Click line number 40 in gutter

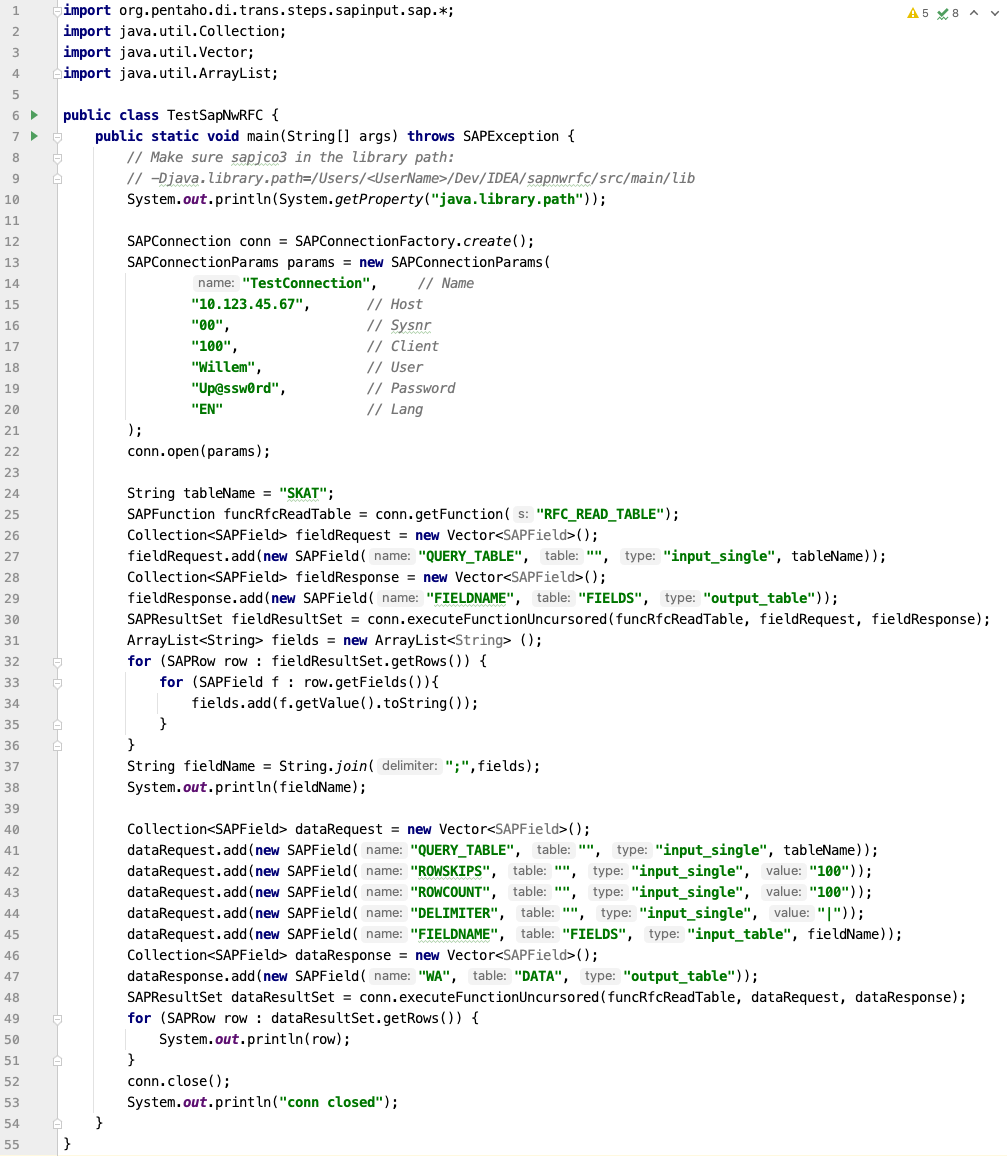pyautogui.click(x=12, y=829)
